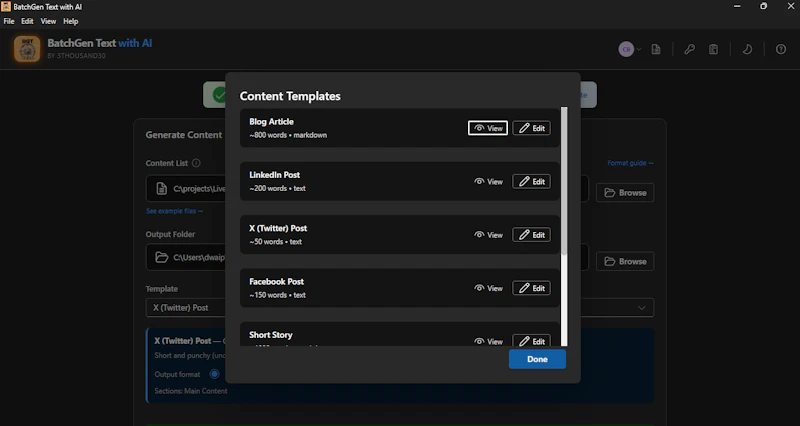Click the Blog Article title text

pos(271,121)
